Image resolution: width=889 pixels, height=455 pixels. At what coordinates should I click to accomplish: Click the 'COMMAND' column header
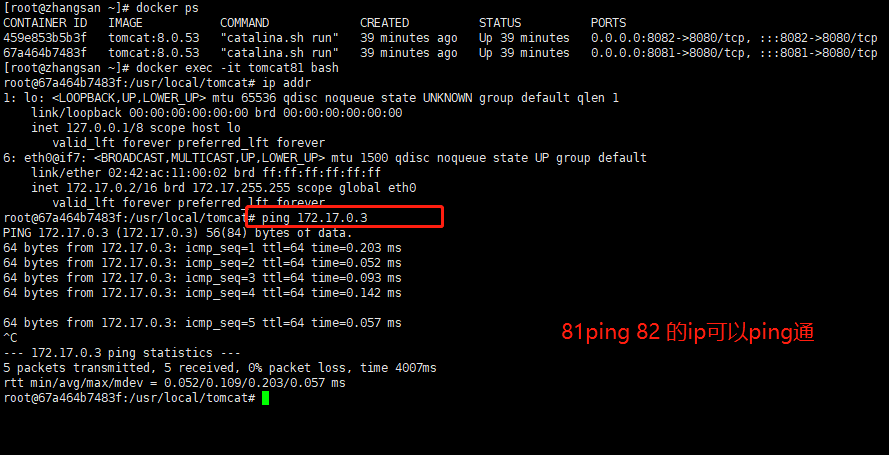click(244, 23)
